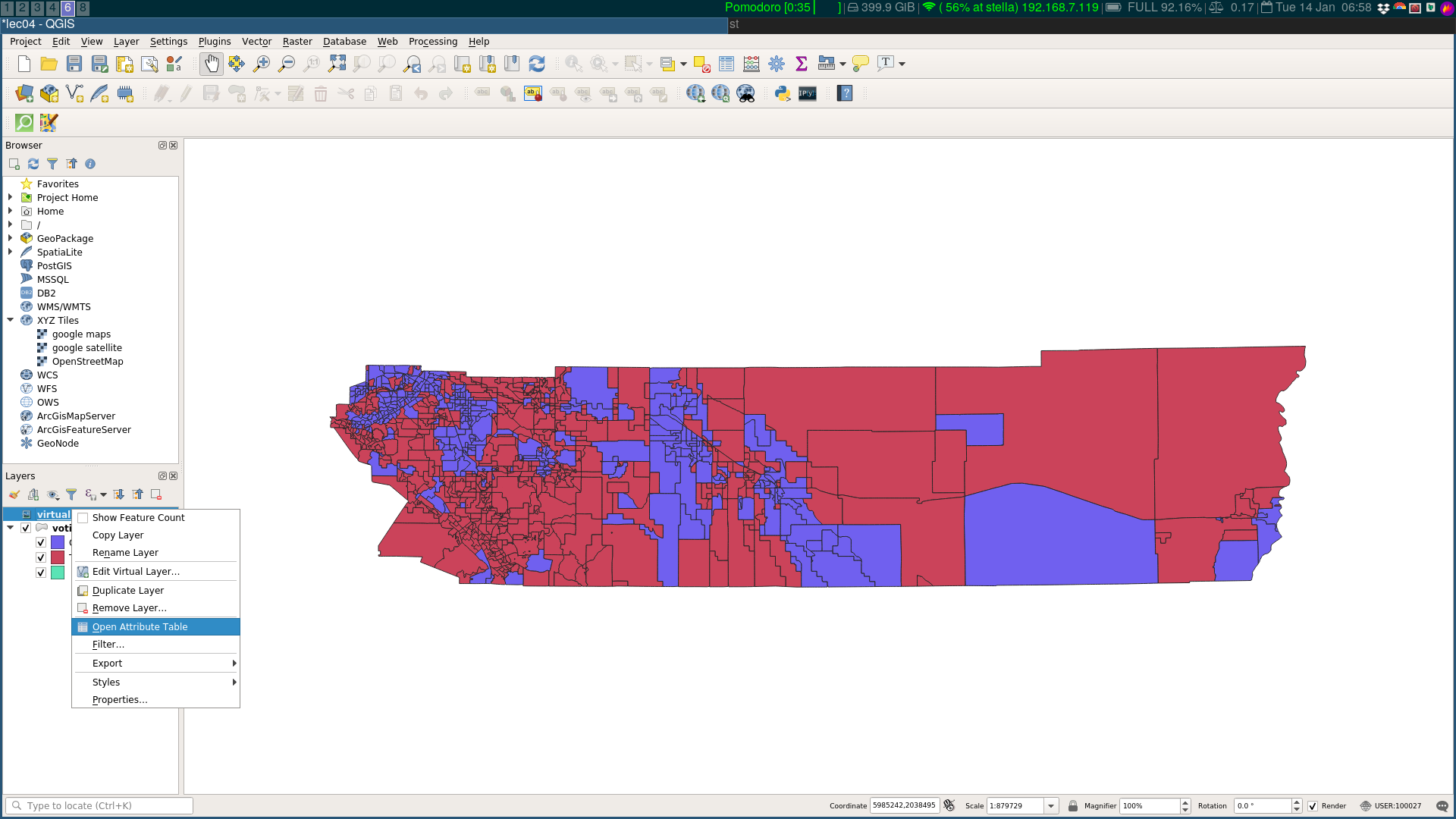Collapse the XYZ Tiles tree node

point(11,321)
